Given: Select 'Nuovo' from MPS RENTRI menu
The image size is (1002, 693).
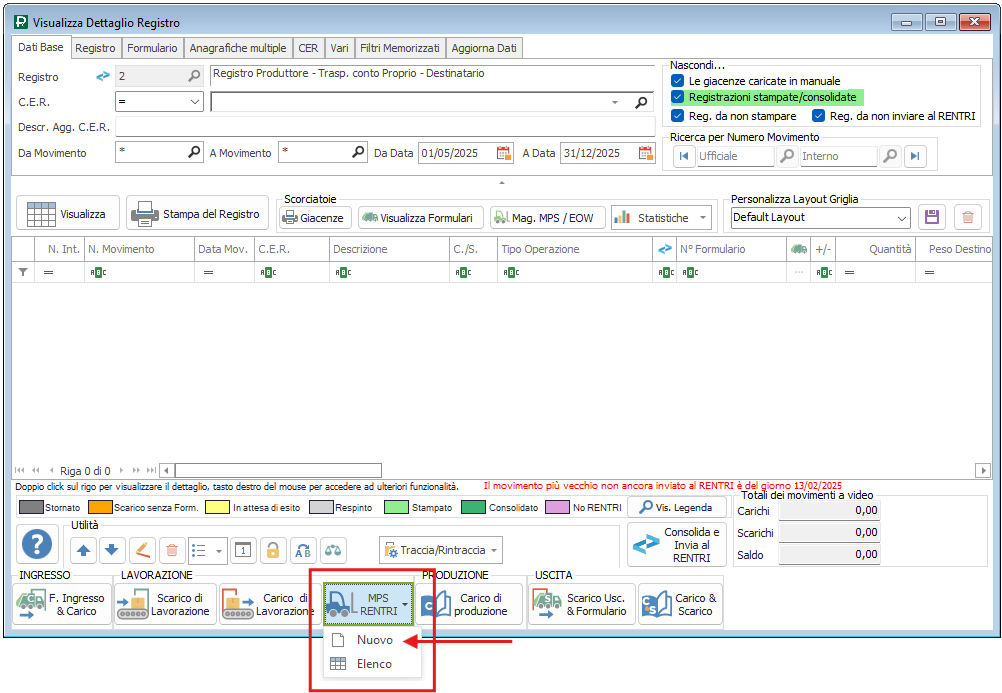Looking at the screenshot, I should coord(374,640).
